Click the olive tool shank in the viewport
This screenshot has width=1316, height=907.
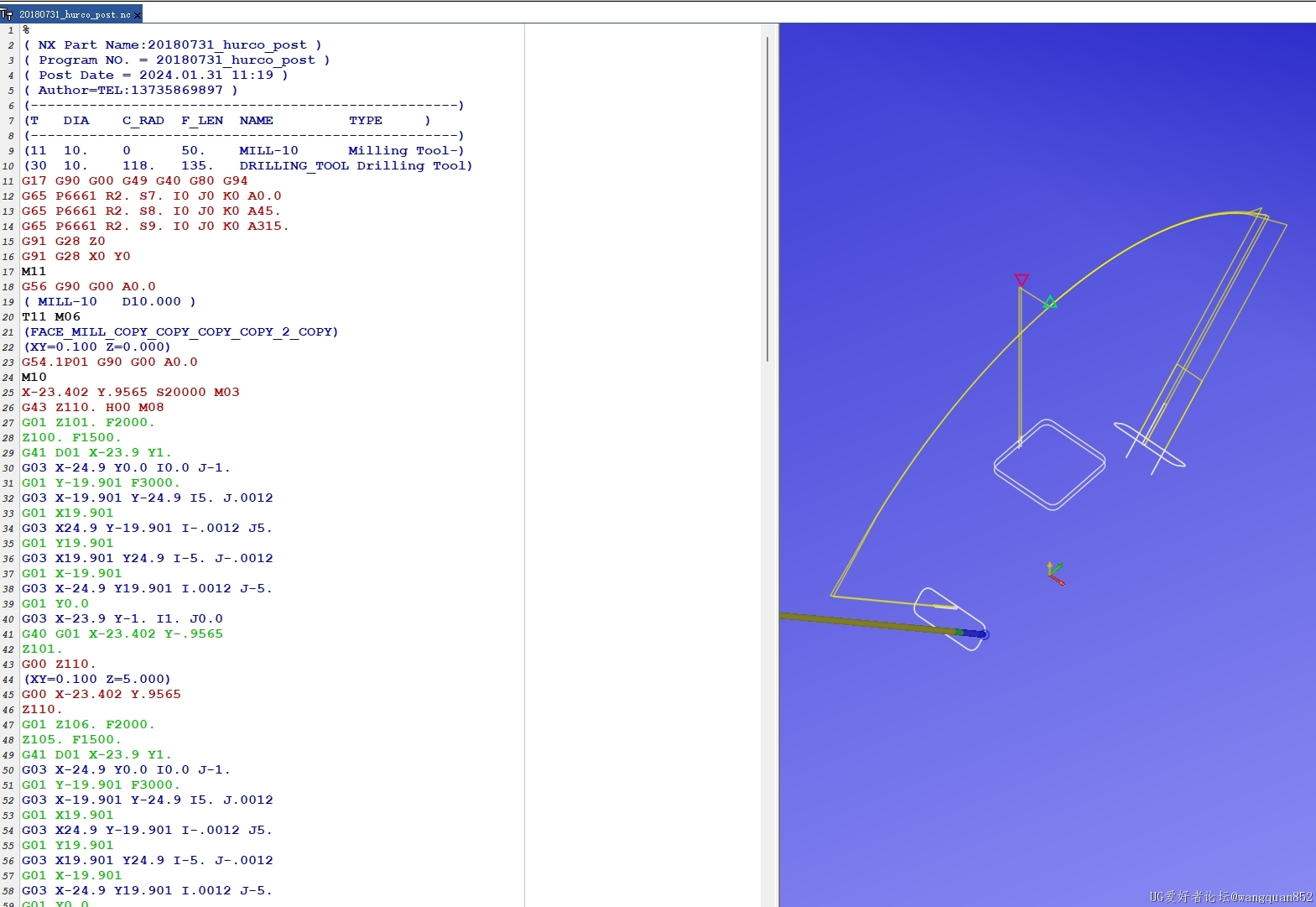tap(867, 623)
